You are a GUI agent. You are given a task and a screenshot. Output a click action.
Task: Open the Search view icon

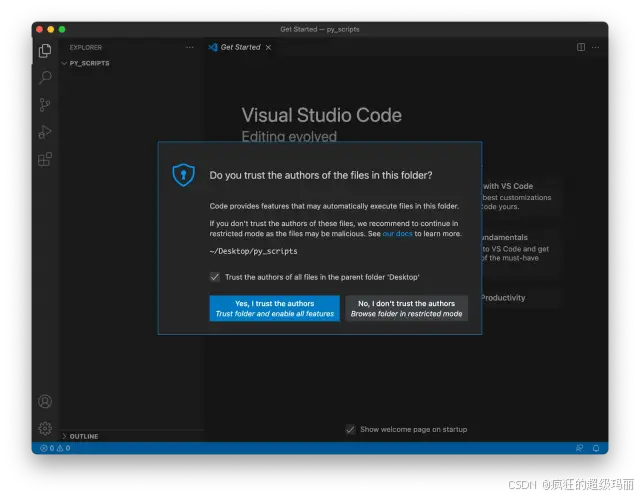(45, 77)
